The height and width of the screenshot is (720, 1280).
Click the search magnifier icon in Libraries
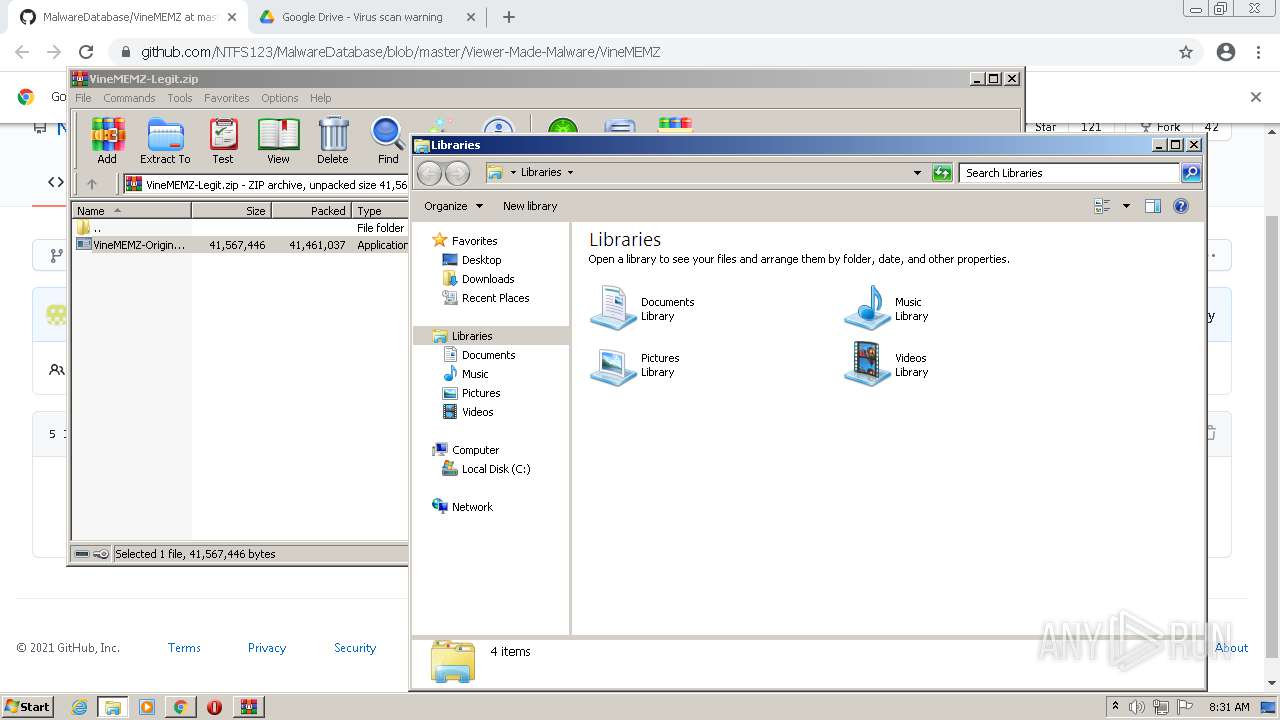pos(1191,173)
